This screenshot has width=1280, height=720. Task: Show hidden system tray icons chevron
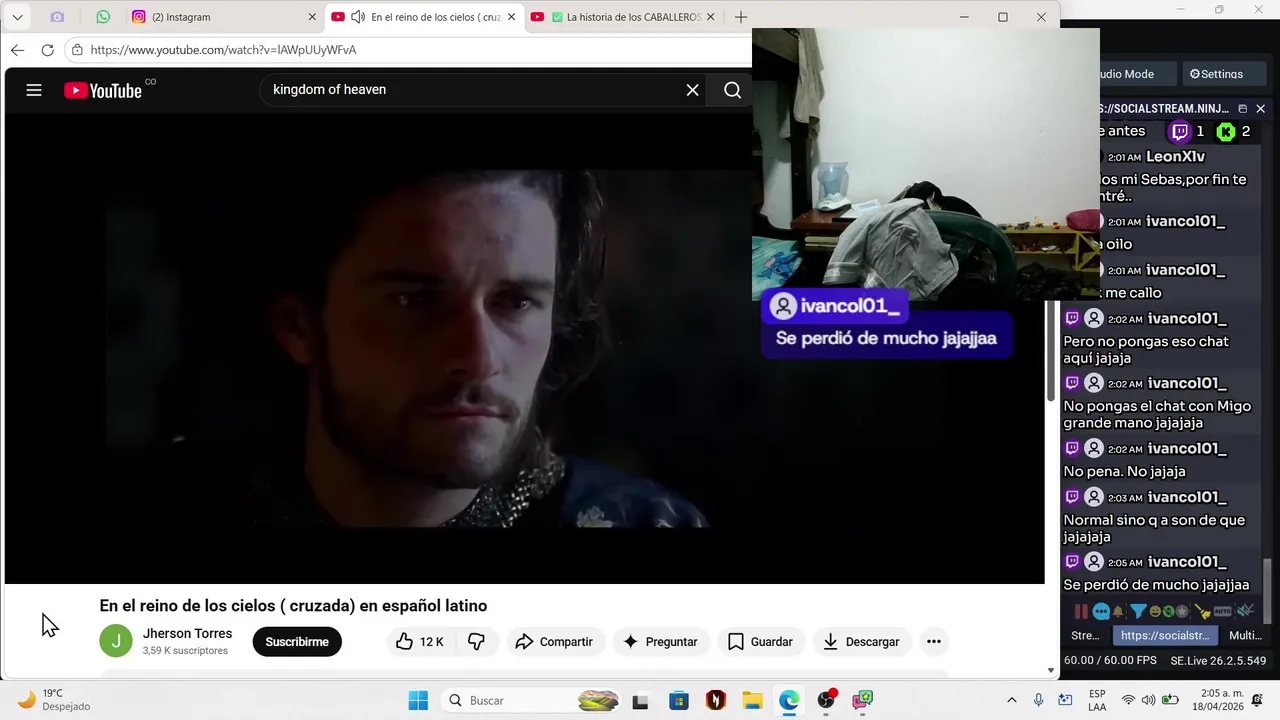click(1011, 700)
